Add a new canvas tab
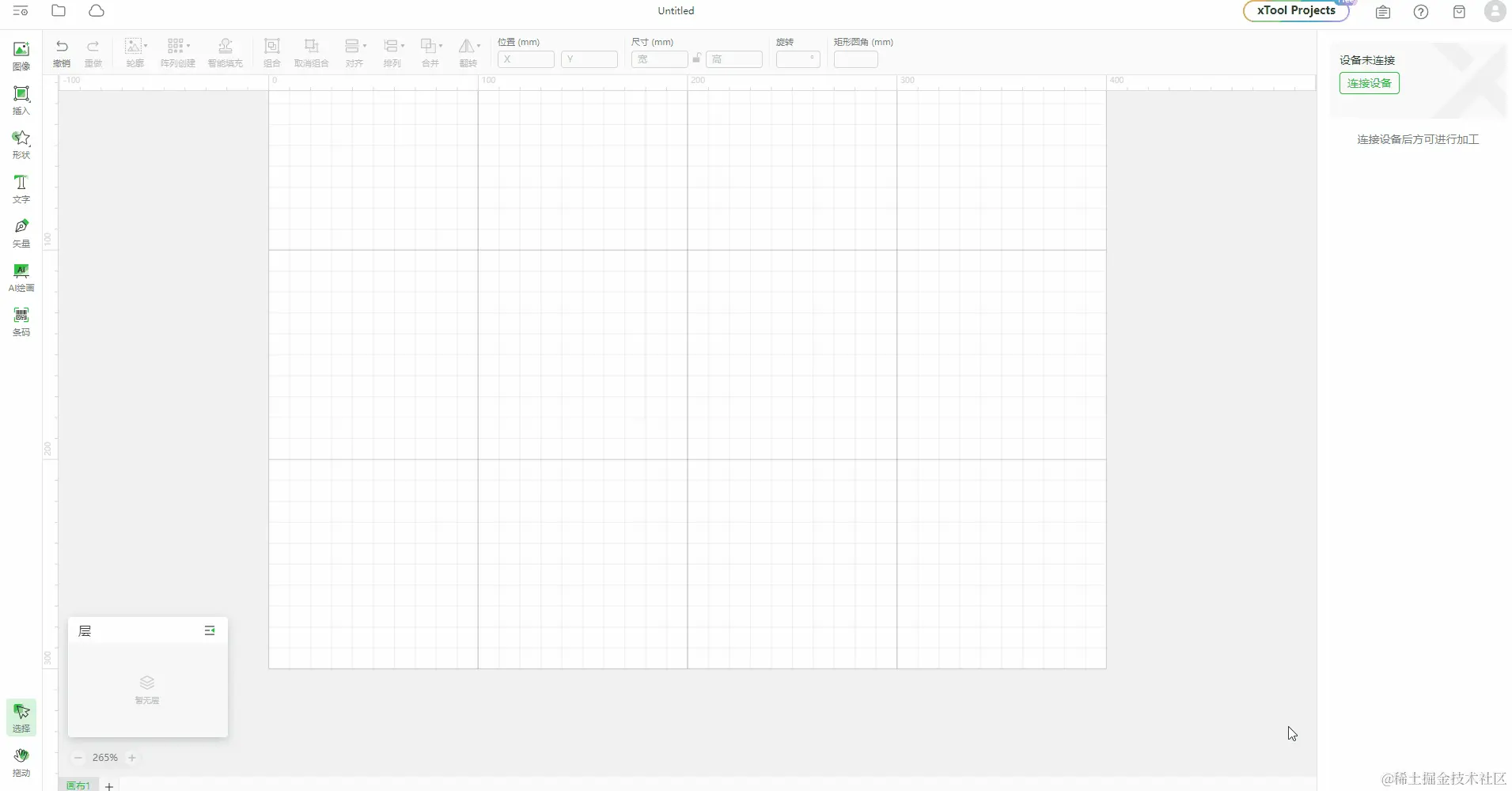 tap(109, 786)
